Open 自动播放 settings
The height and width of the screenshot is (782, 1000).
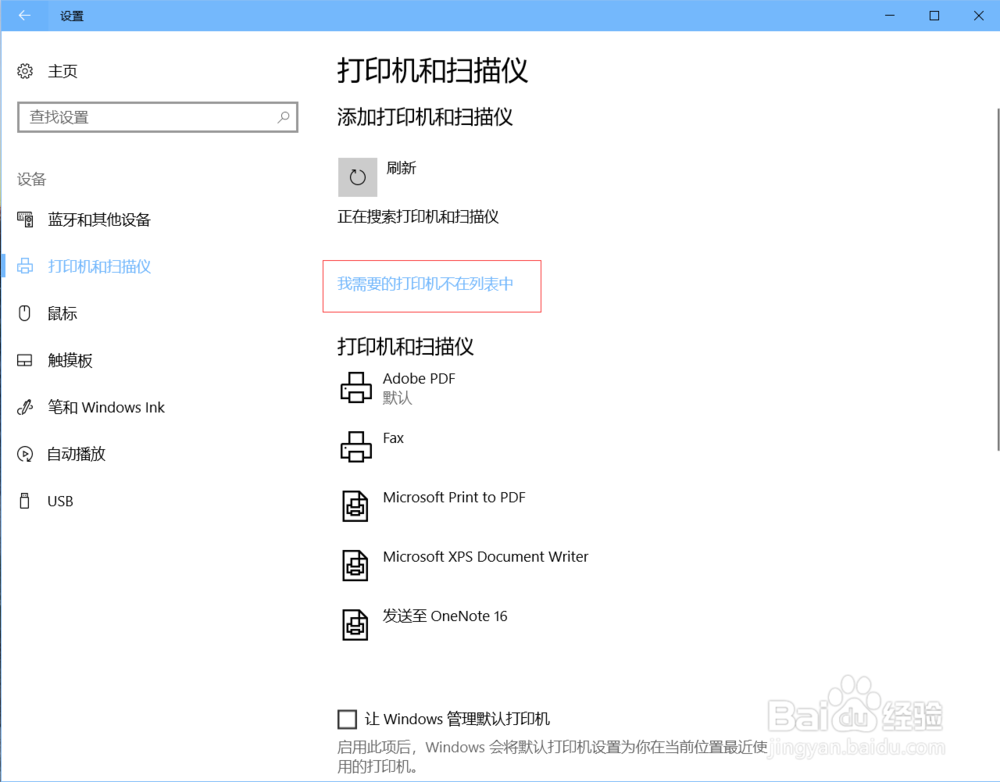[x=77, y=454]
